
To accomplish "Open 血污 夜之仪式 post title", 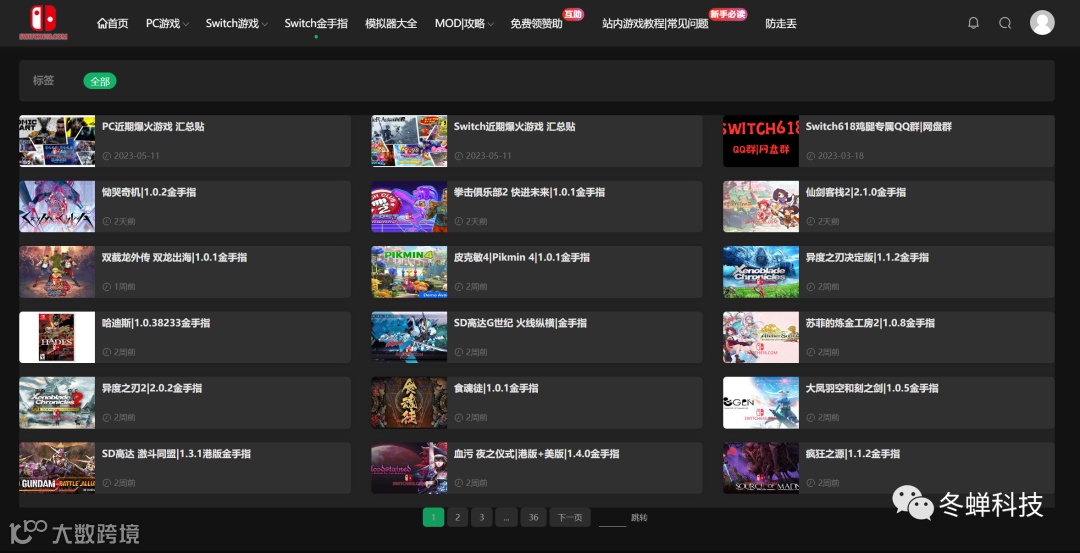I will 537,454.
